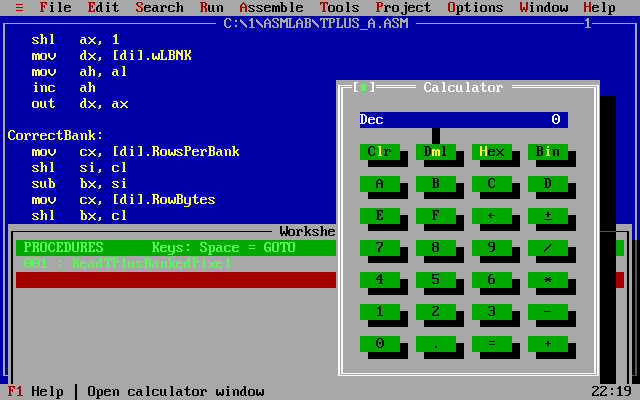Screen dimensions: 640x400
Task: Switch calculator to Dml mode
Action: tap(436, 151)
